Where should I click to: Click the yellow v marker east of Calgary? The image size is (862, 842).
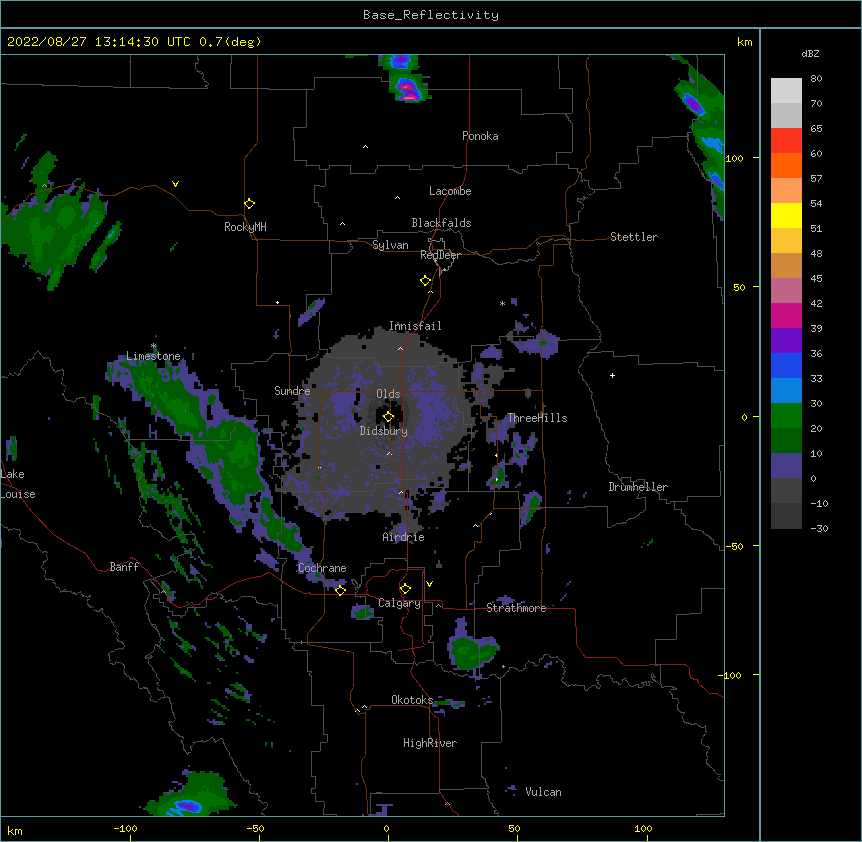[x=429, y=584]
